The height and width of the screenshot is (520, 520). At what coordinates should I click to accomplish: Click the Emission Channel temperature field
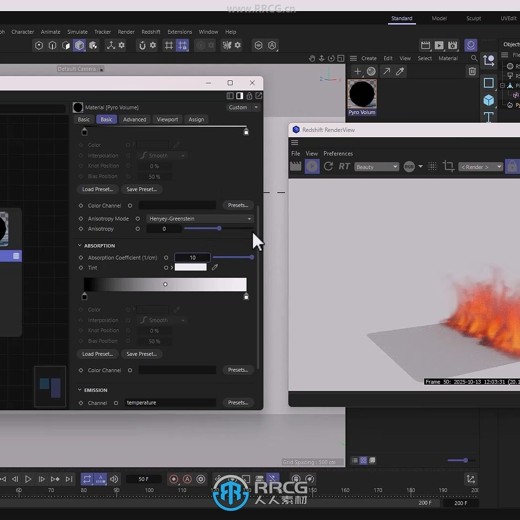(170, 403)
